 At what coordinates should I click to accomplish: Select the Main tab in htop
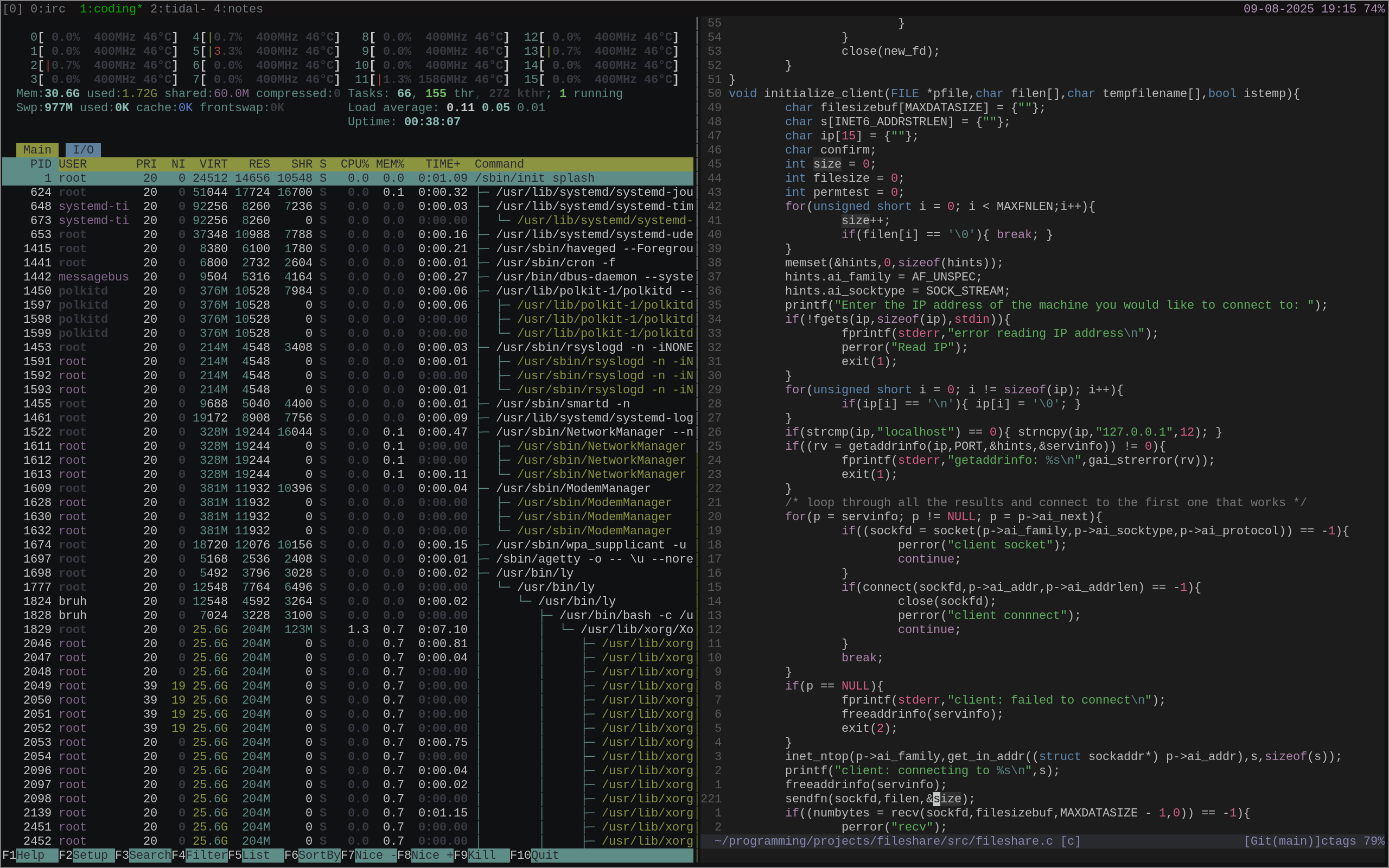[37, 149]
